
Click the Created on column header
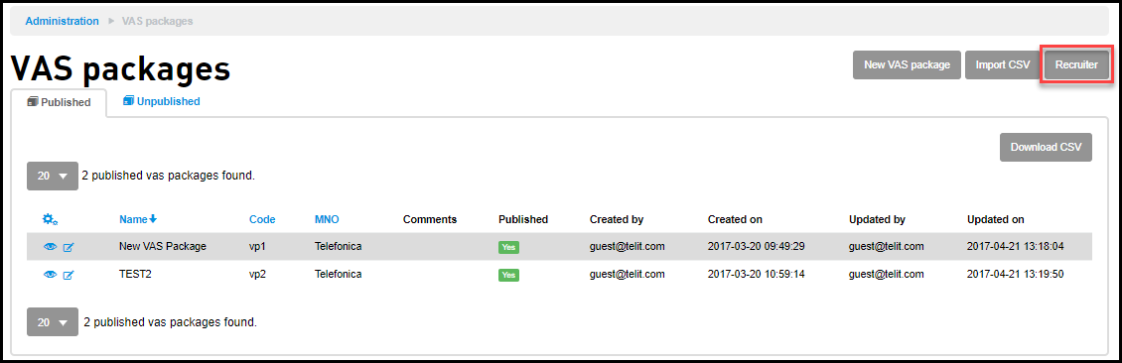pos(735,219)
